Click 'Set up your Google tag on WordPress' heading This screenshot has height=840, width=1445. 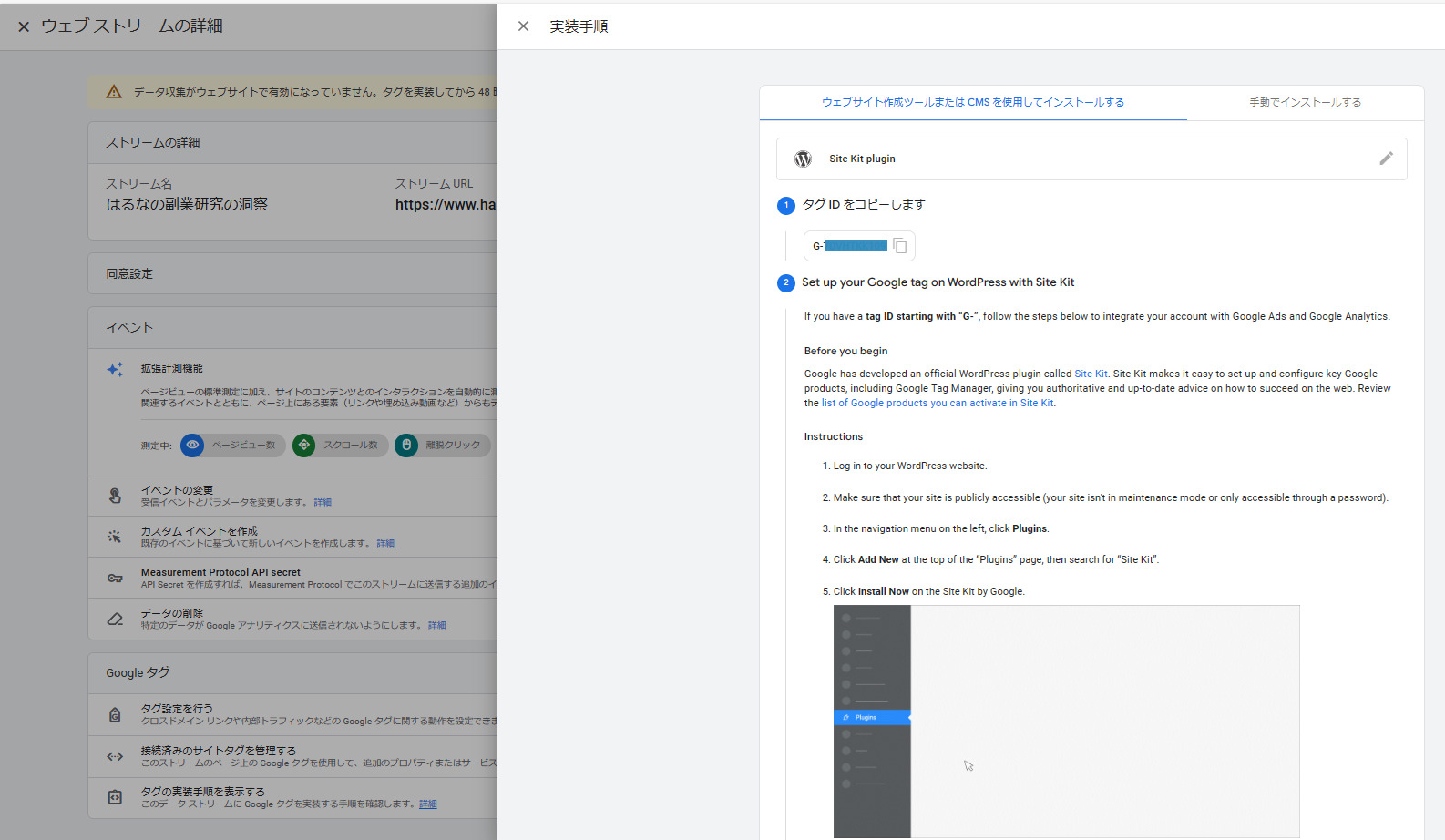938,282
